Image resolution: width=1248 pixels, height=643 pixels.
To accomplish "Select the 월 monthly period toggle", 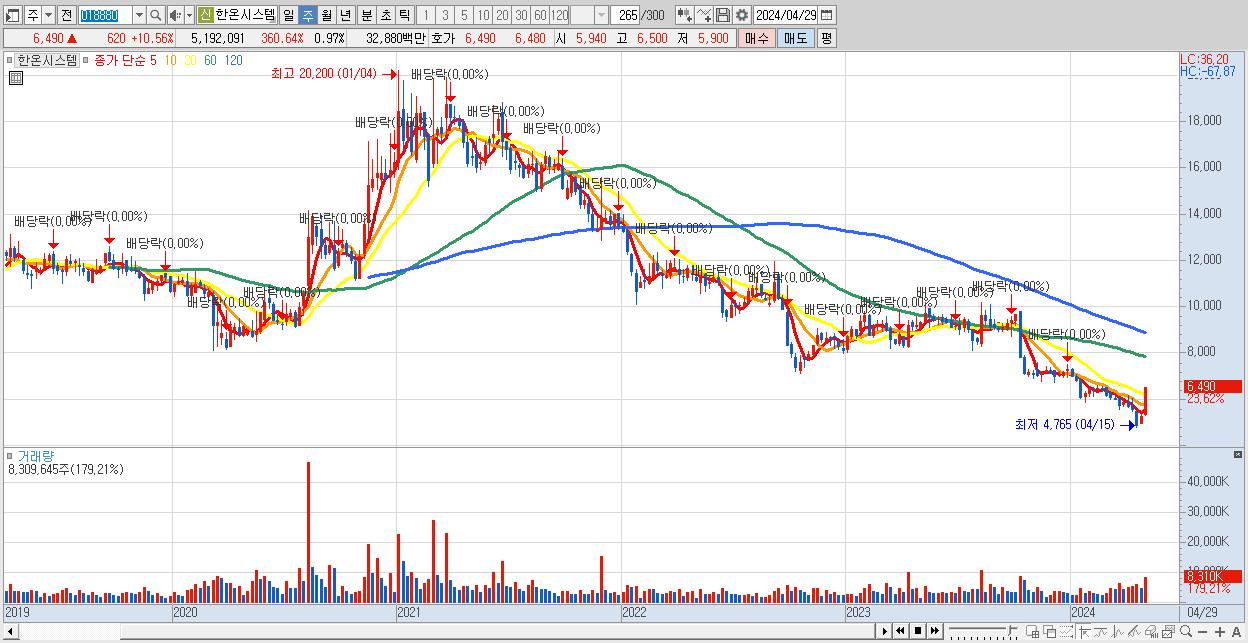I will click(326, 15).
